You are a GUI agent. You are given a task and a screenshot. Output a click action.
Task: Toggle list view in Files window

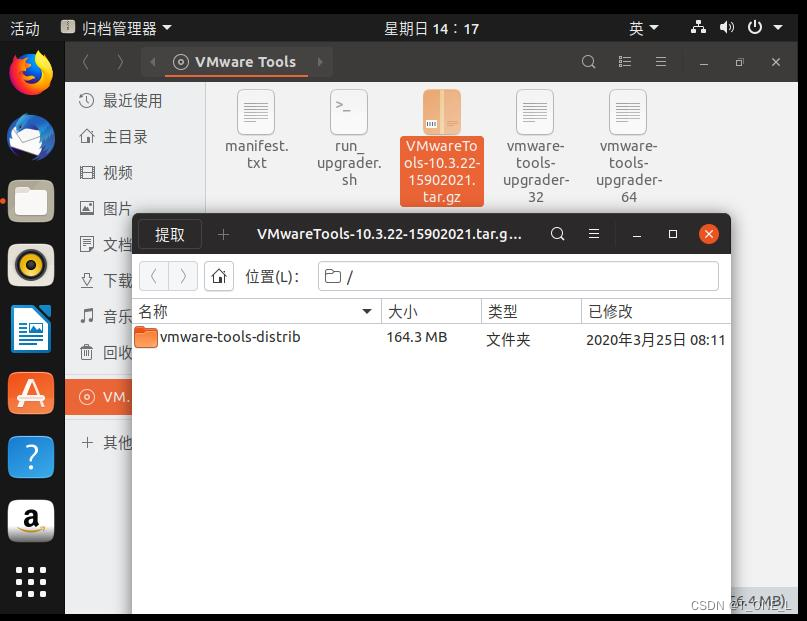624,62
